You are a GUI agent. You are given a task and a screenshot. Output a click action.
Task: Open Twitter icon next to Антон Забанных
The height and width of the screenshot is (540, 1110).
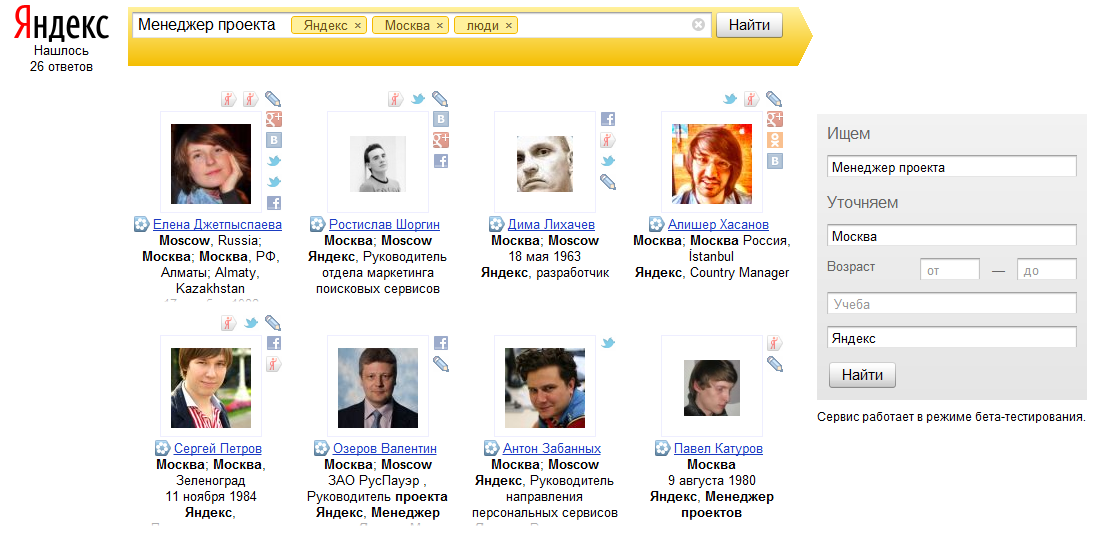point(608,343)
